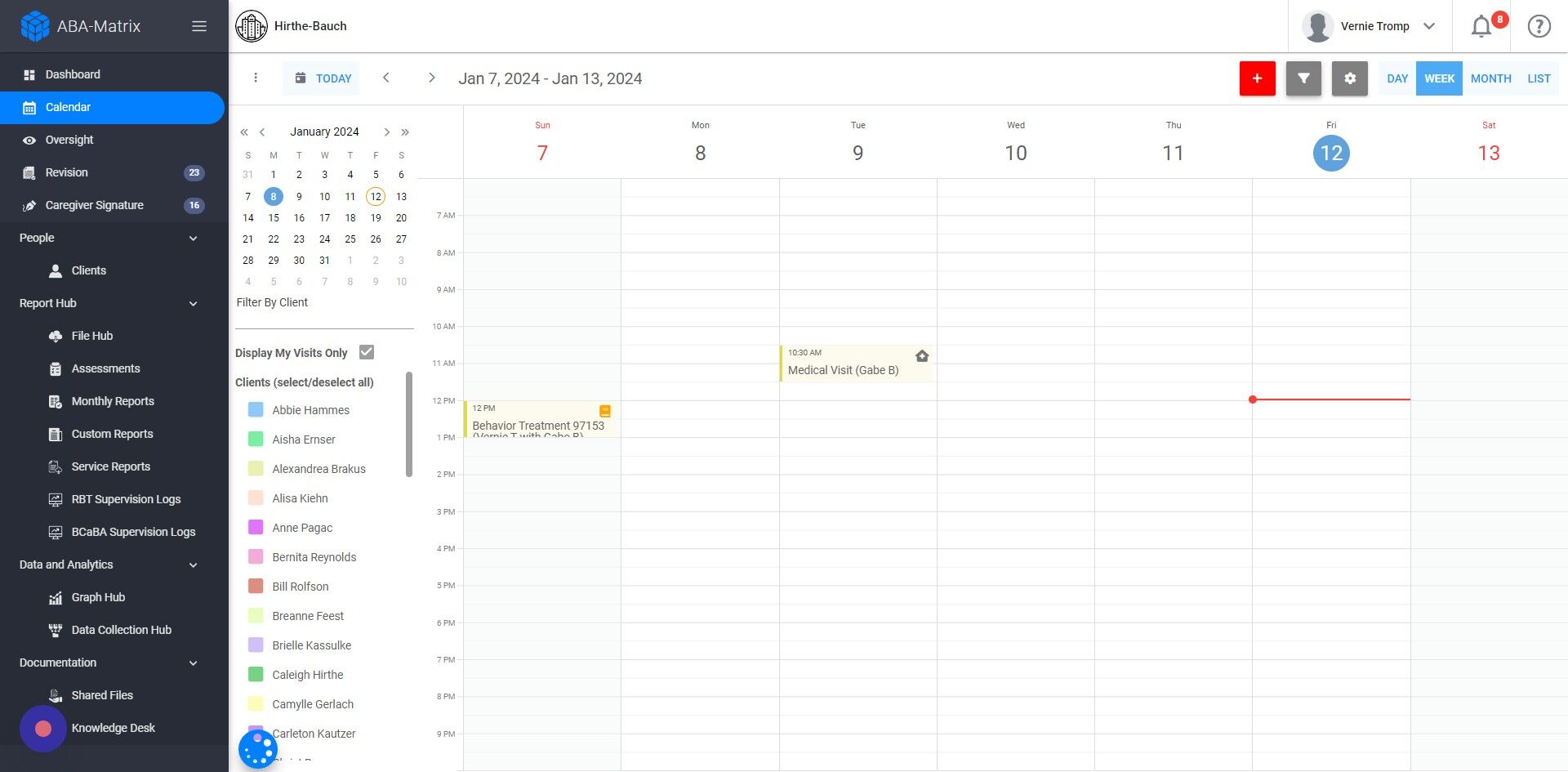Click Vernie Tromp user avatar
Viewport: 1568px width, 772px height.
point(1317,26)
